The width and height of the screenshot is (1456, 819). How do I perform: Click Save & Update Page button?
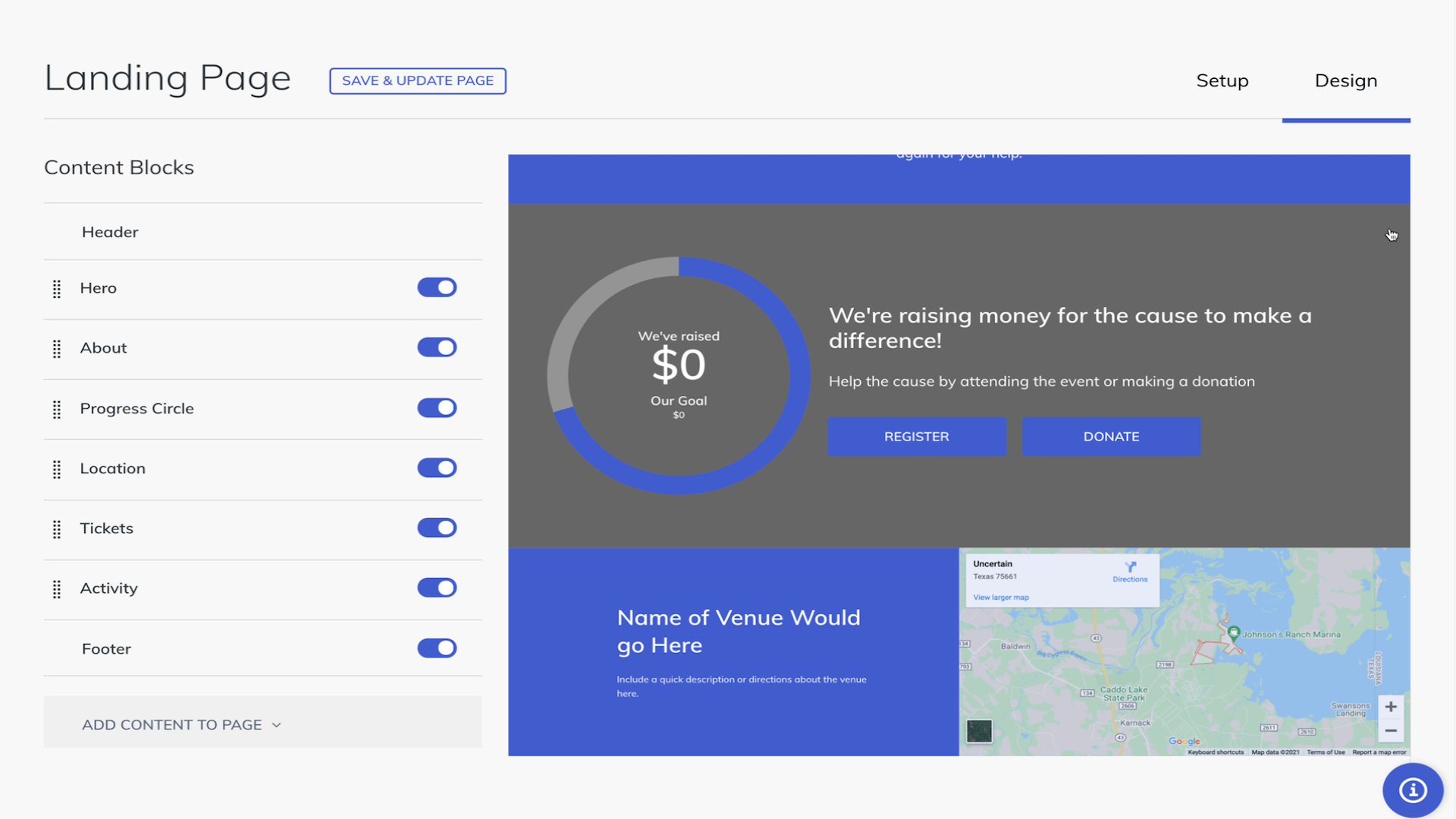pyautogui.click(x=418, y=80)
